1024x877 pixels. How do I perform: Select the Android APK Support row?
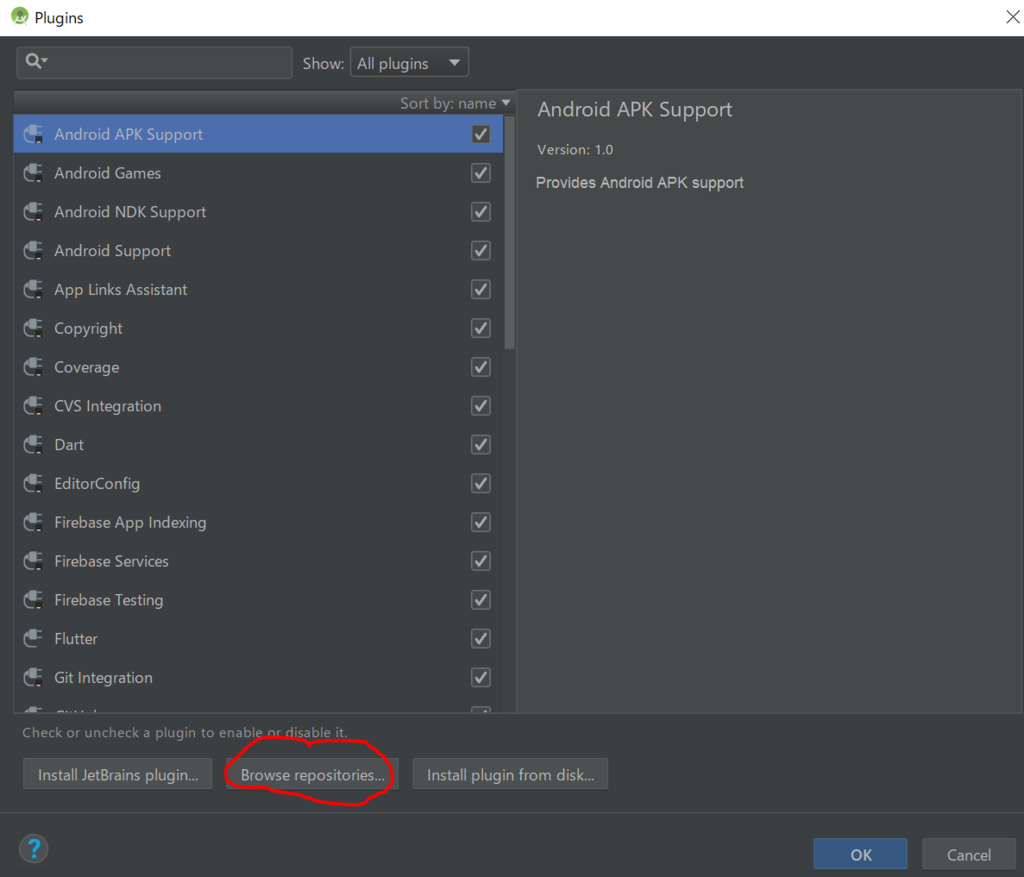tap(259, 135)
